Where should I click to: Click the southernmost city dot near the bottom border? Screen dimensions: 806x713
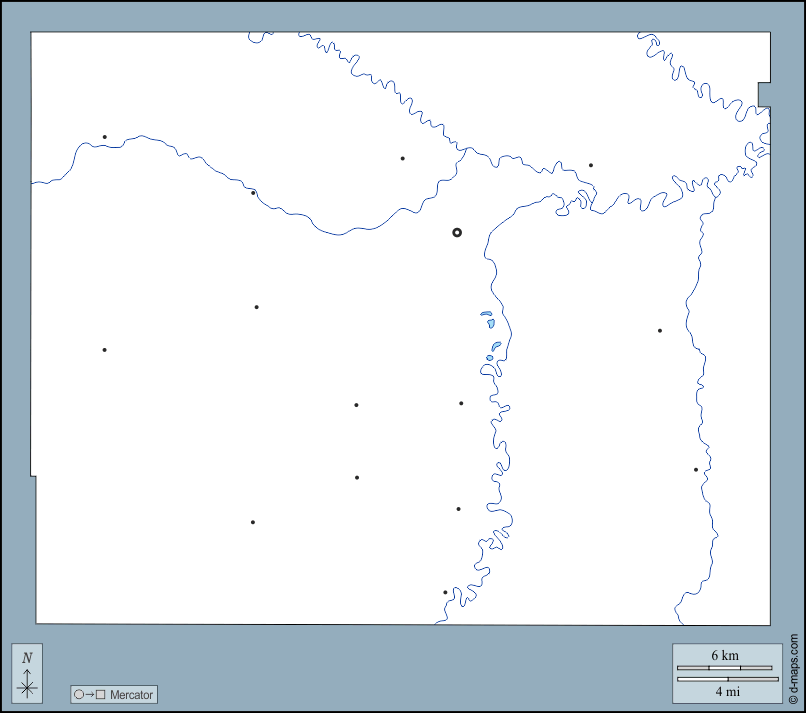coord(445,592)
